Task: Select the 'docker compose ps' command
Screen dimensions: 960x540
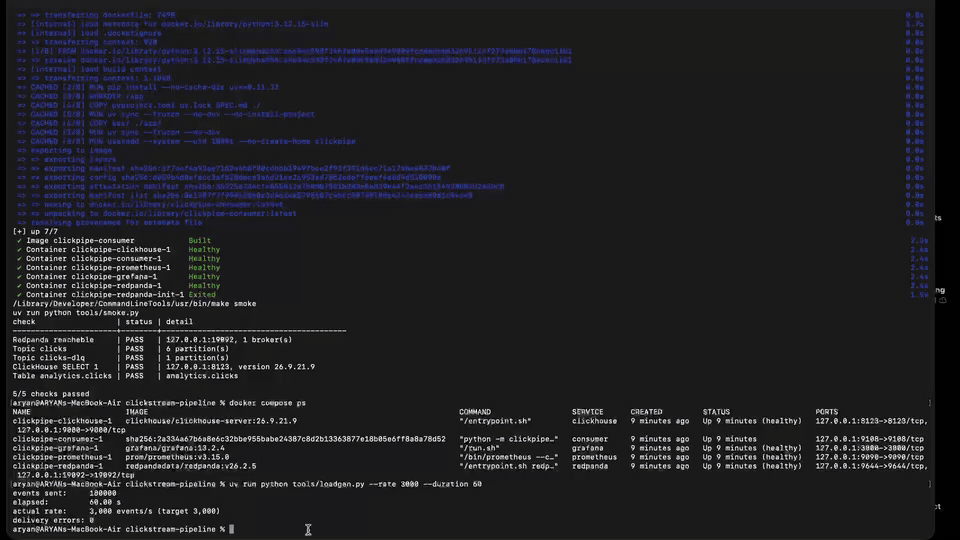Action: click(267, 403)
